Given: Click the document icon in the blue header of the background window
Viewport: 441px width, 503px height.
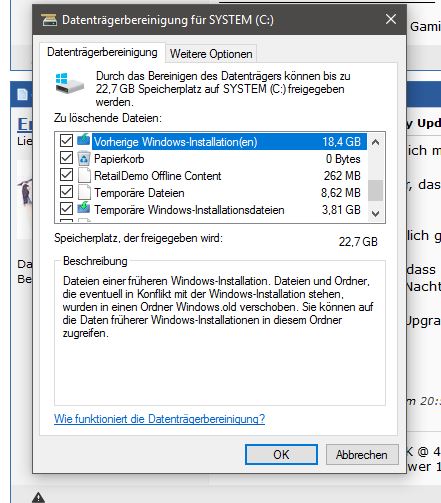Looking at the screenshot, I should (22, 94).
